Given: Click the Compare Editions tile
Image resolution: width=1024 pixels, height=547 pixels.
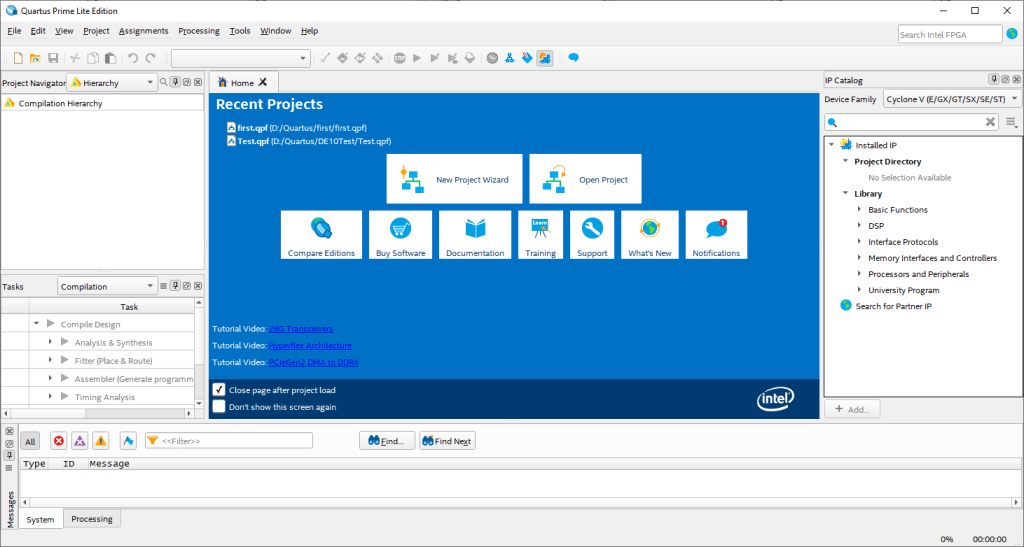Looking at the screenshot, I should coord(321,235).
